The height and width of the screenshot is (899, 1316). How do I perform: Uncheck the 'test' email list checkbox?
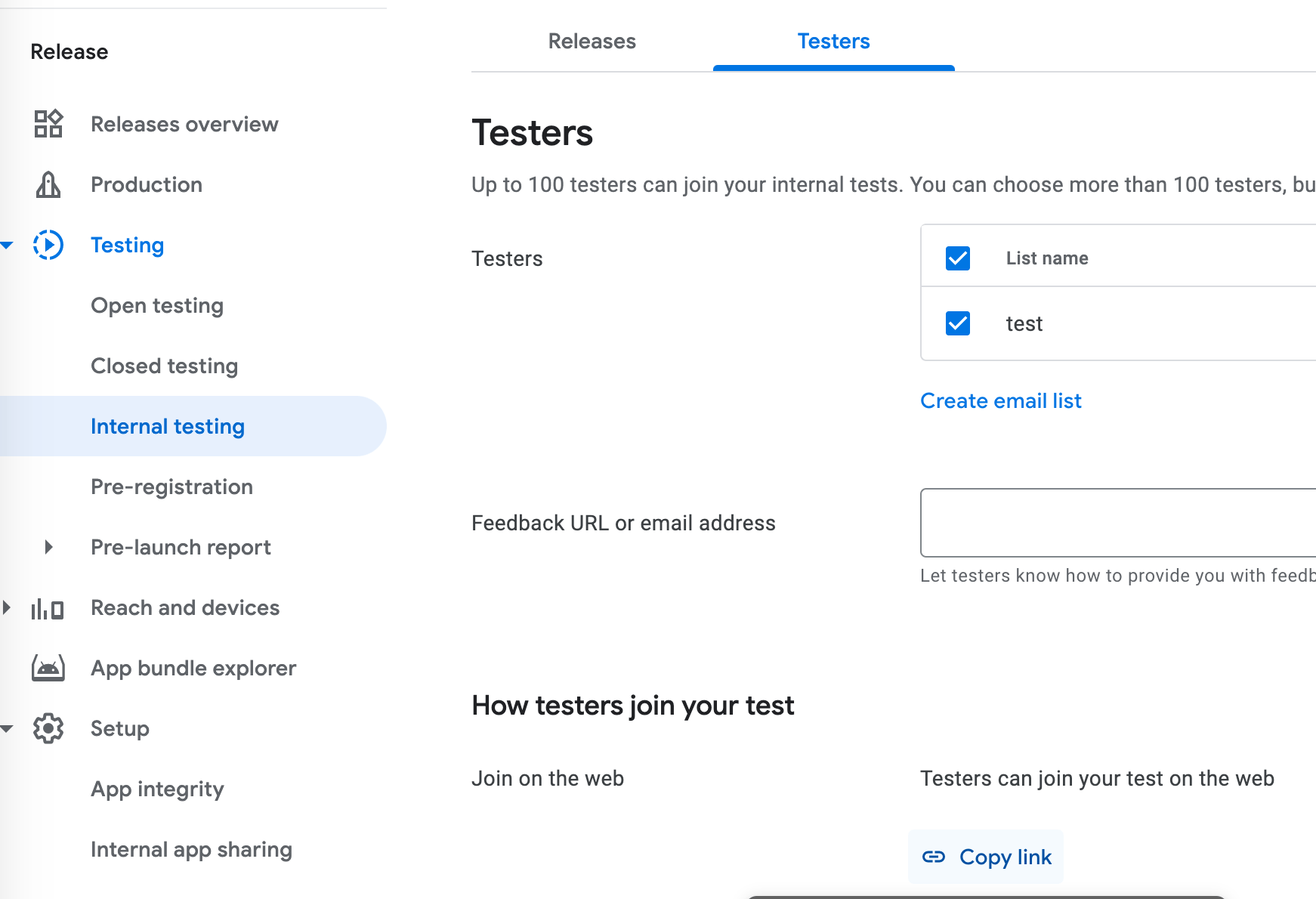[958, 323]
